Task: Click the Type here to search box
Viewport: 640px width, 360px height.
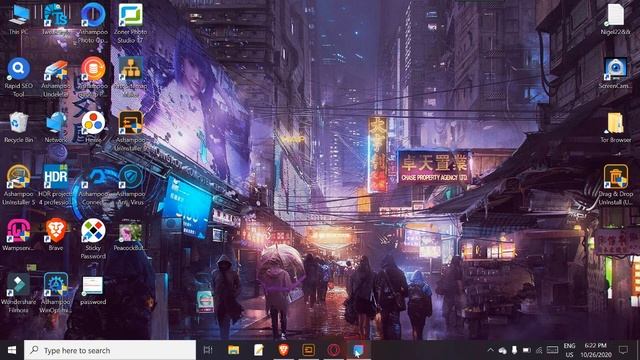Action: coord(110,350)
